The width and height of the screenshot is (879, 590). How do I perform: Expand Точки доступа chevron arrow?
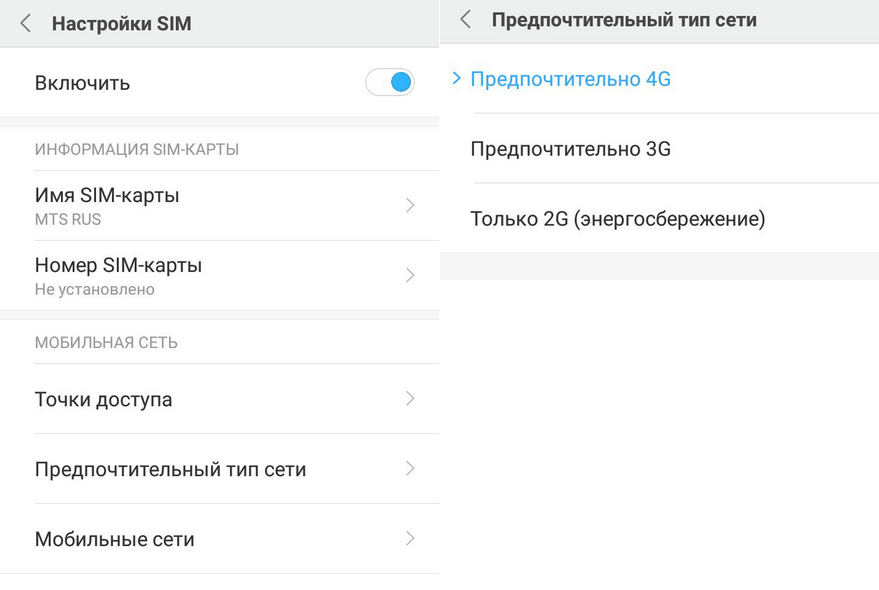click(x=410, y=399)
